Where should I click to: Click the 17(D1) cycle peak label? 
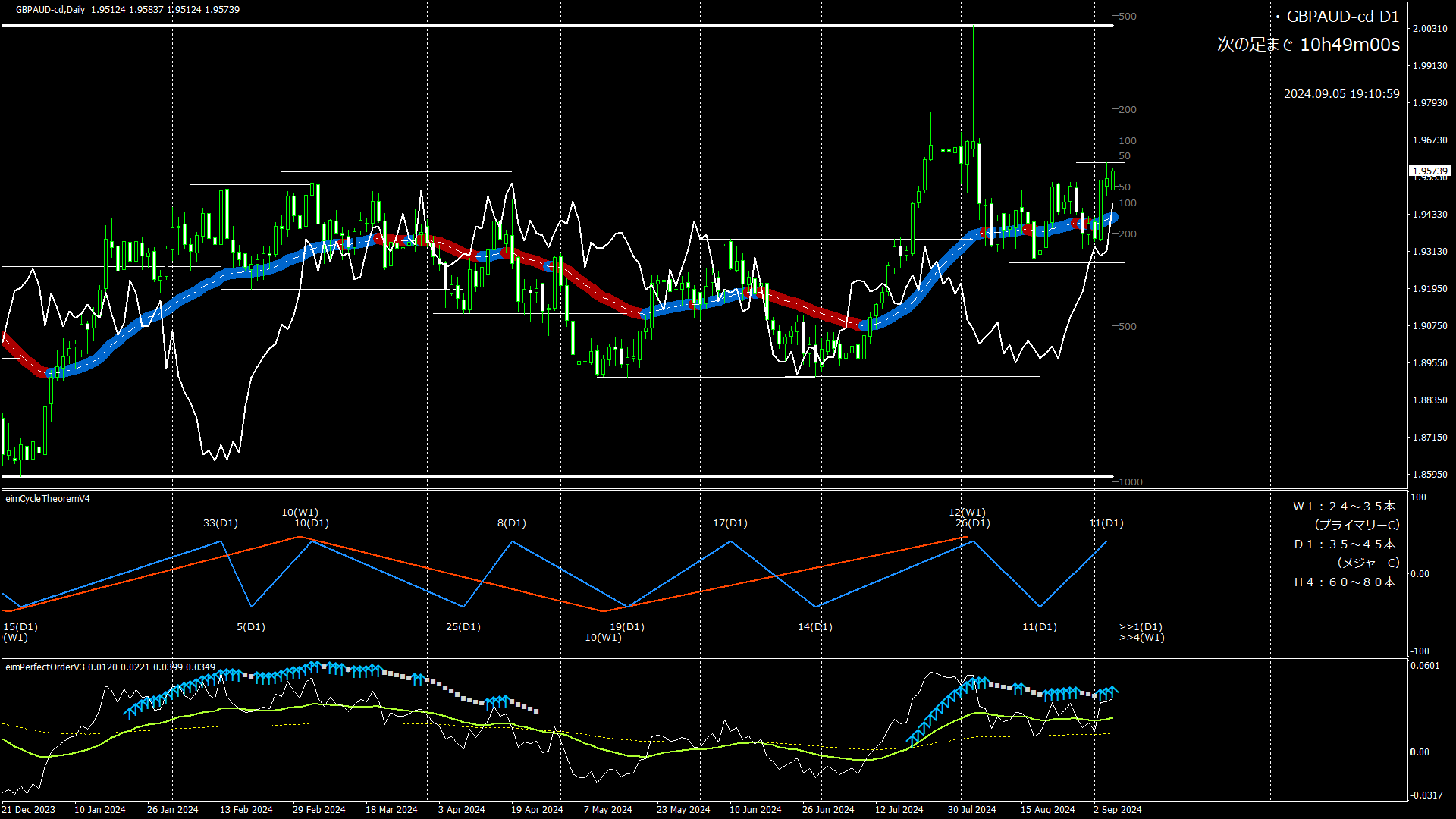tap(730, 523)
